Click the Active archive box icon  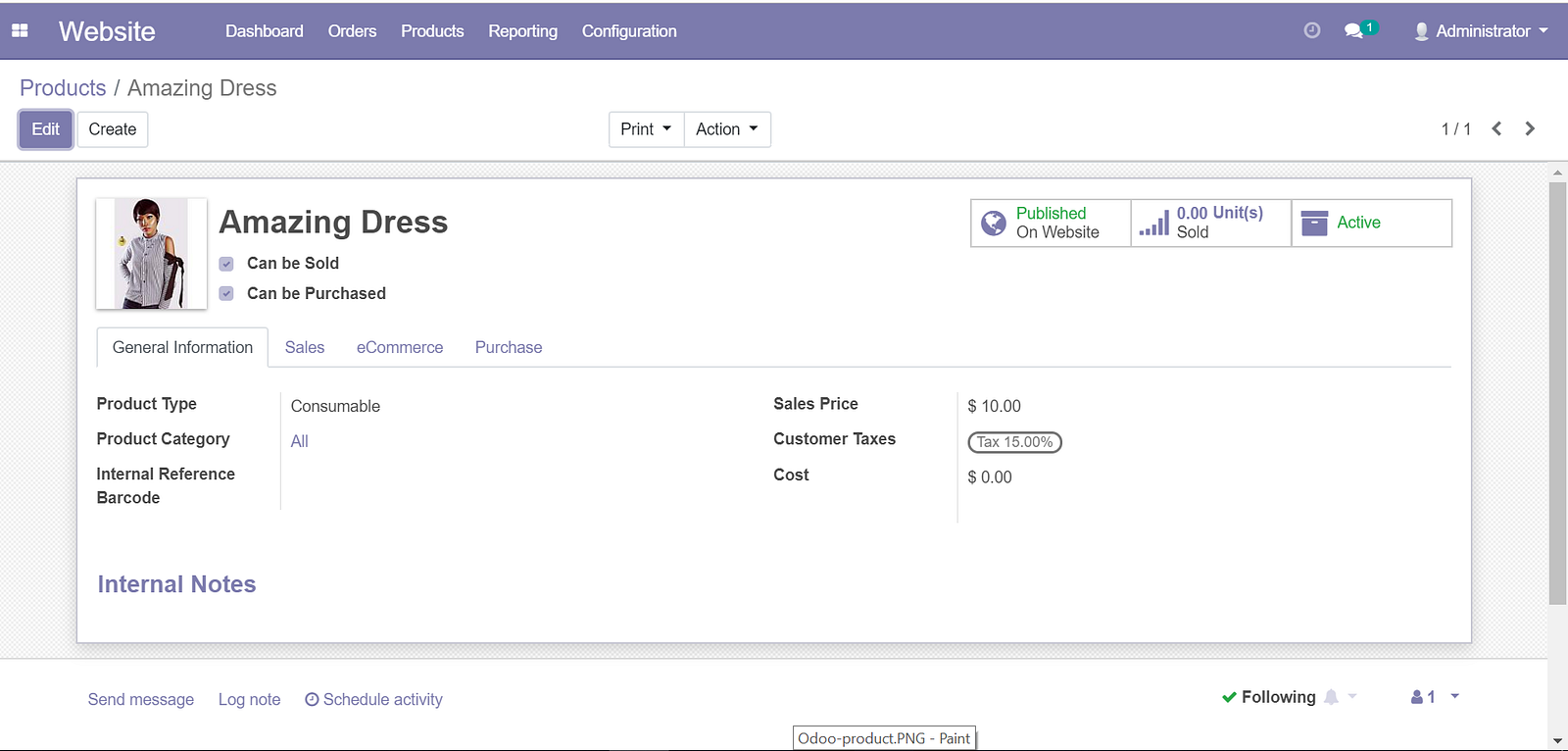(x=1314, y=224)
